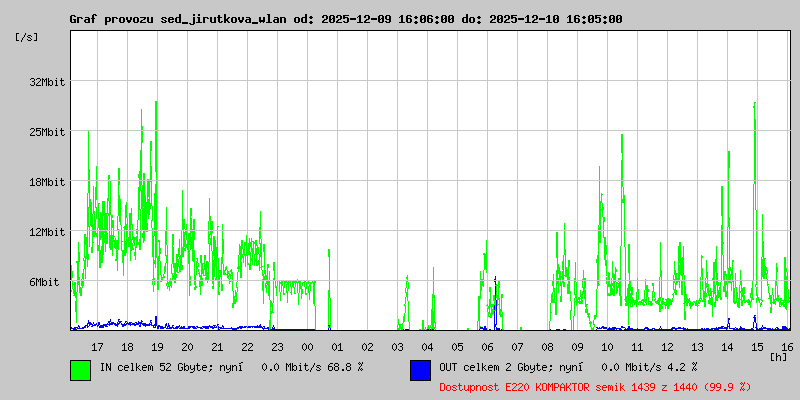The height and width of the screenshot is (400, 800).
Task: Click hour label 10 on time axis
Action: coord(607,347)
